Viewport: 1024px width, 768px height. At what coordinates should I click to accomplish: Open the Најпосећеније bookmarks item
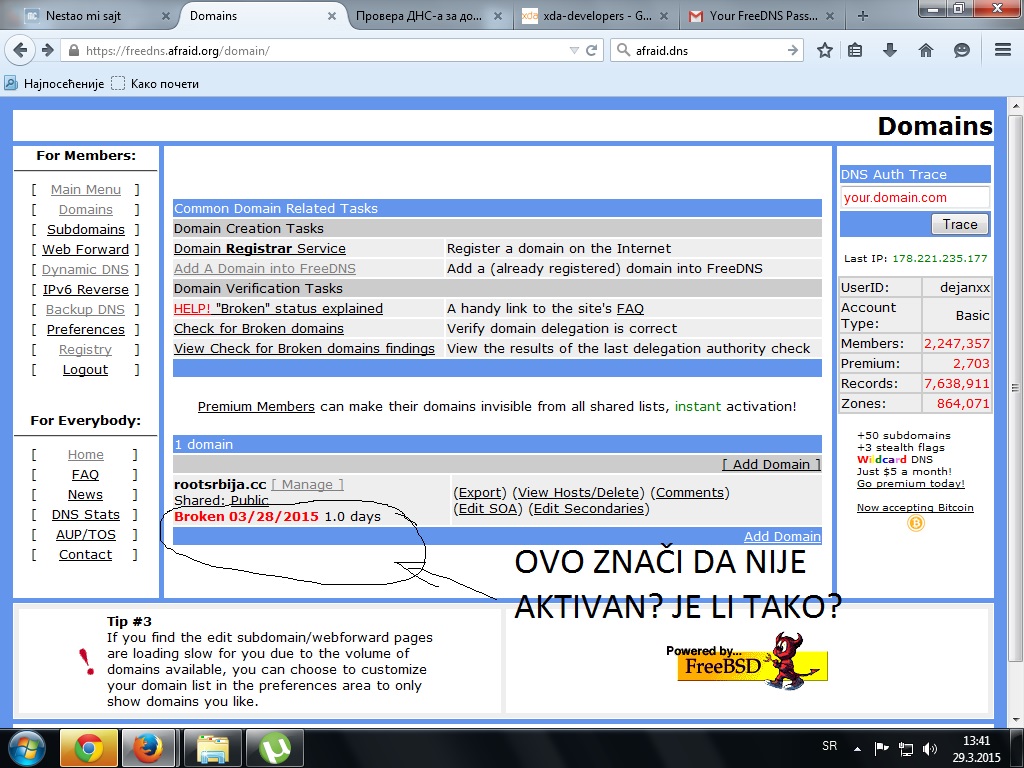(55, 84)
